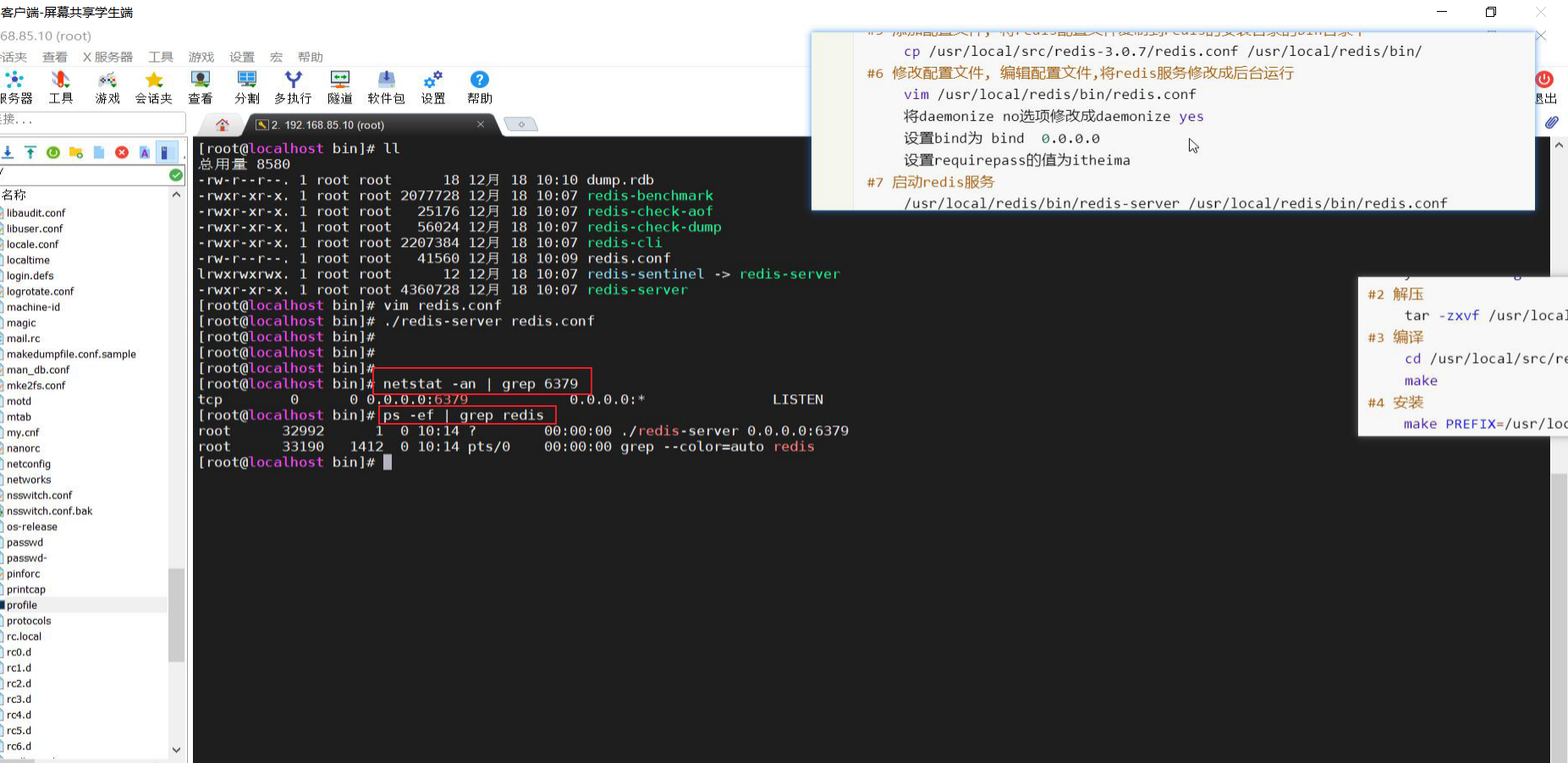
Task: Click the red power exit icon
Action: click(x=1544, y=80)
